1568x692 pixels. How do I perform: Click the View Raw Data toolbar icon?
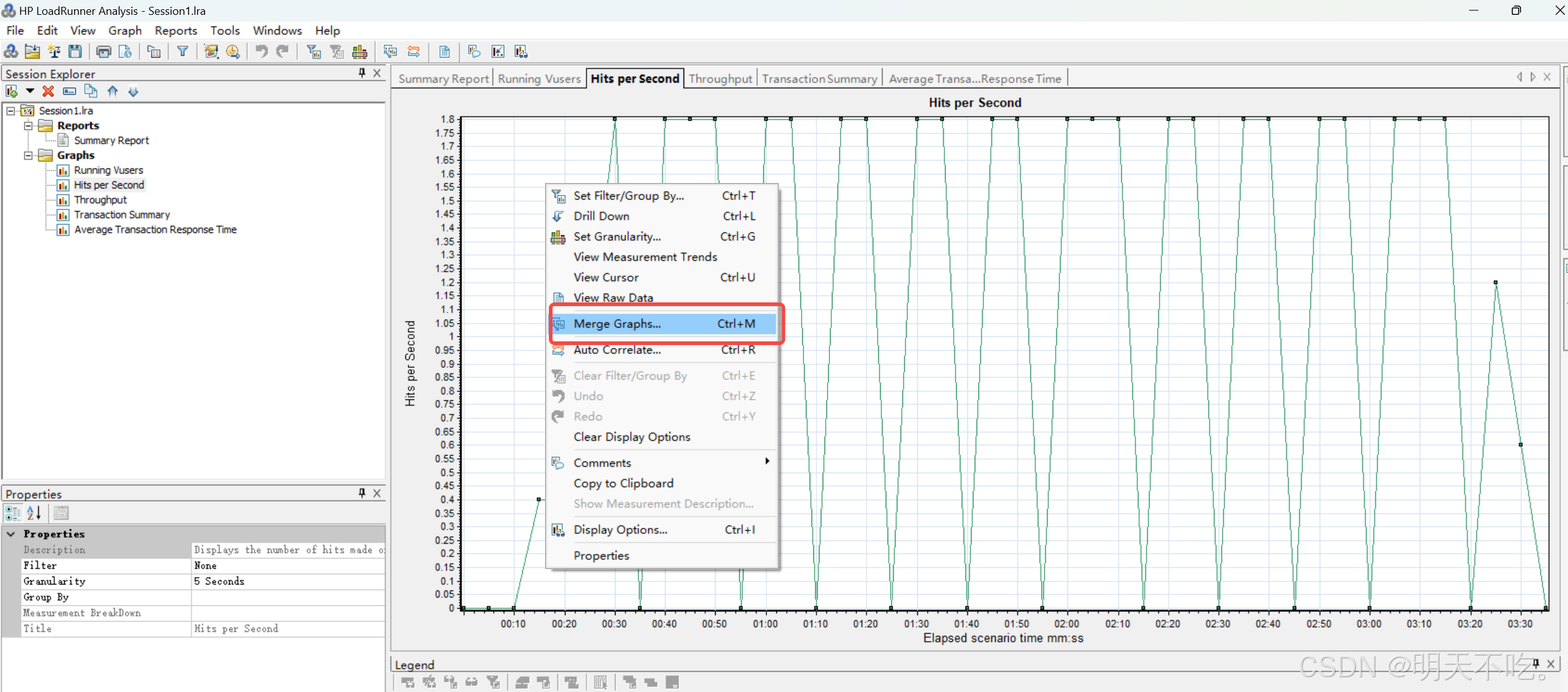pyautogui.click(x=444, y=52)
